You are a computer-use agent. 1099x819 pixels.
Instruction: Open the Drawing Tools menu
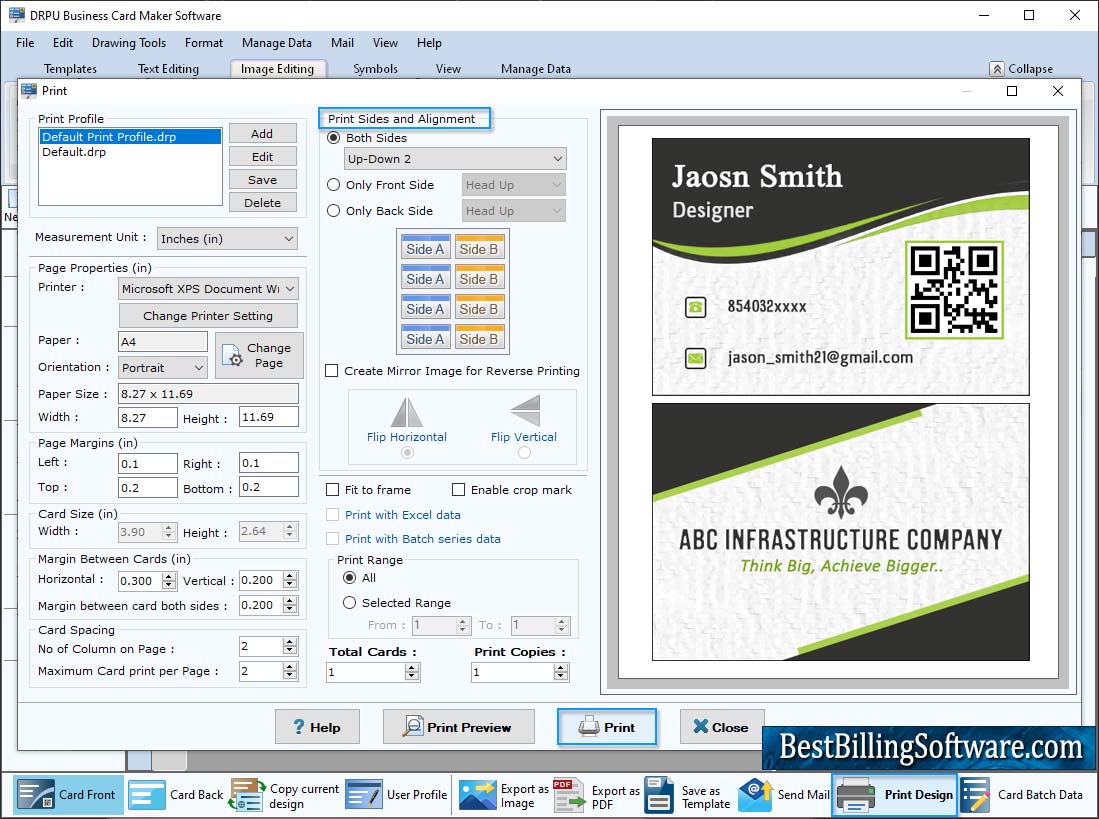coord(129,43)
